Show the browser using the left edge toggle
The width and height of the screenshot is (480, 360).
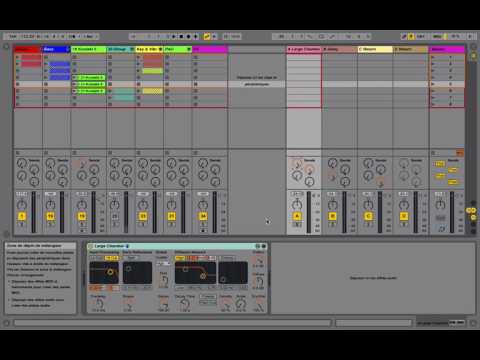pyautogui.click(x=6, y=46)
